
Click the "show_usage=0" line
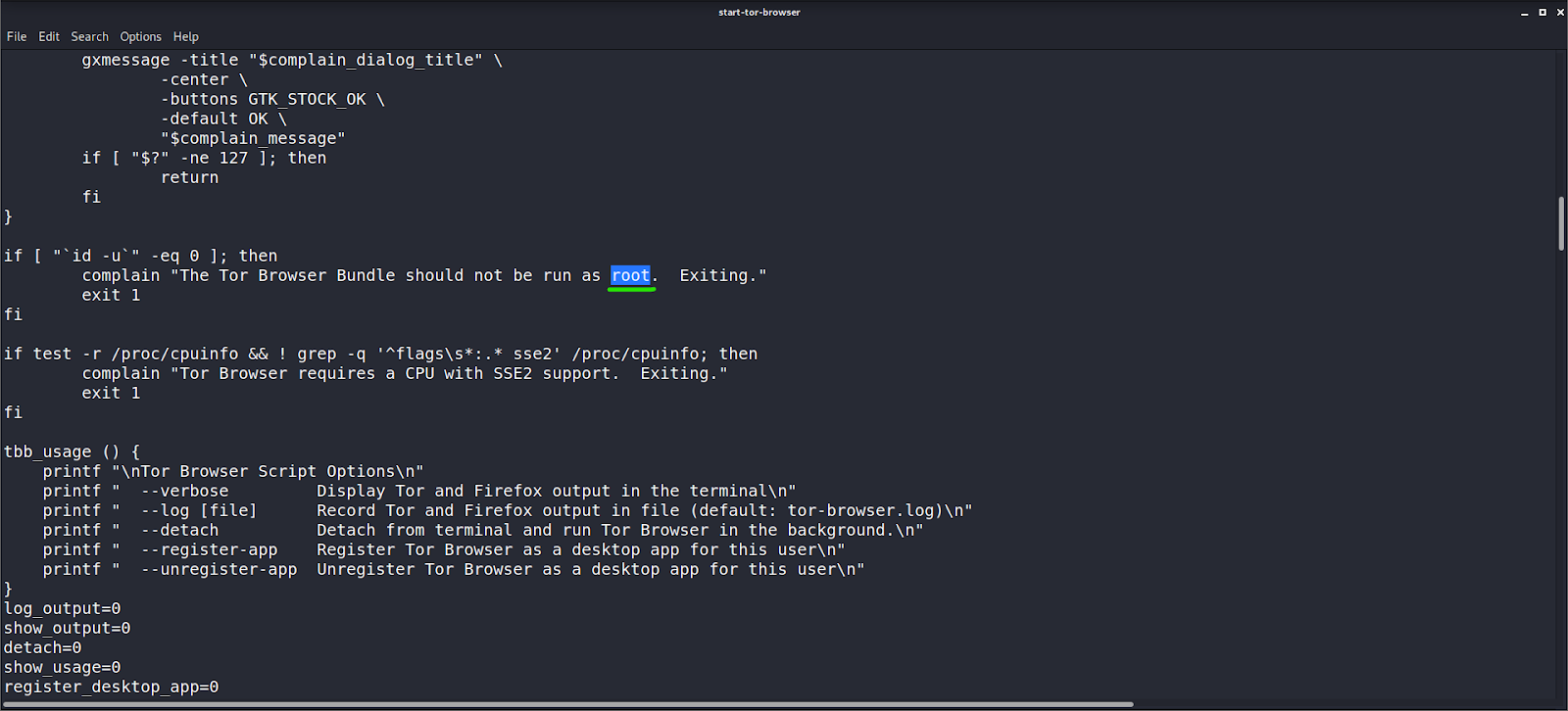pos(63,667)
